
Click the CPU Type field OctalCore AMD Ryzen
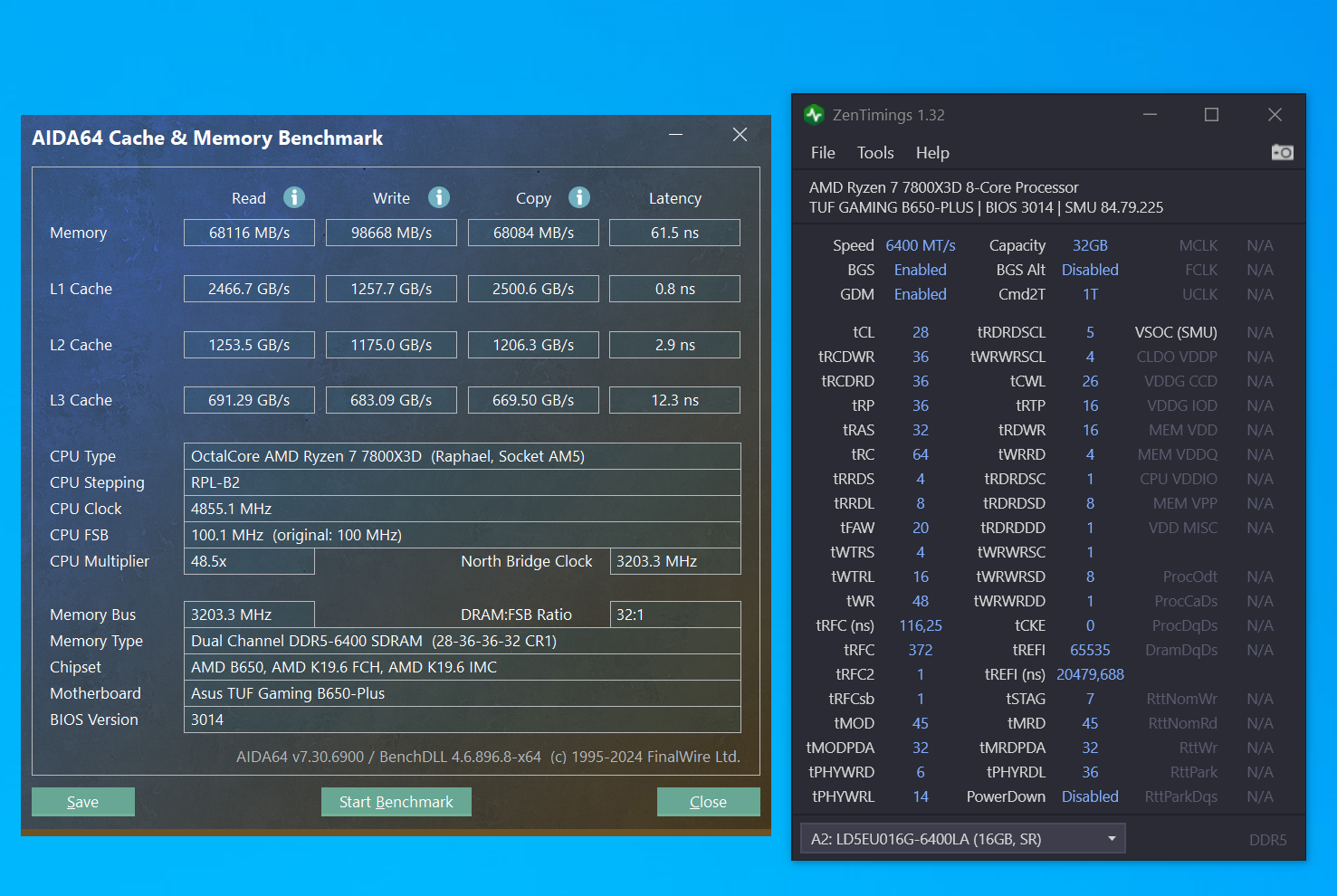[x=463, y=456]
